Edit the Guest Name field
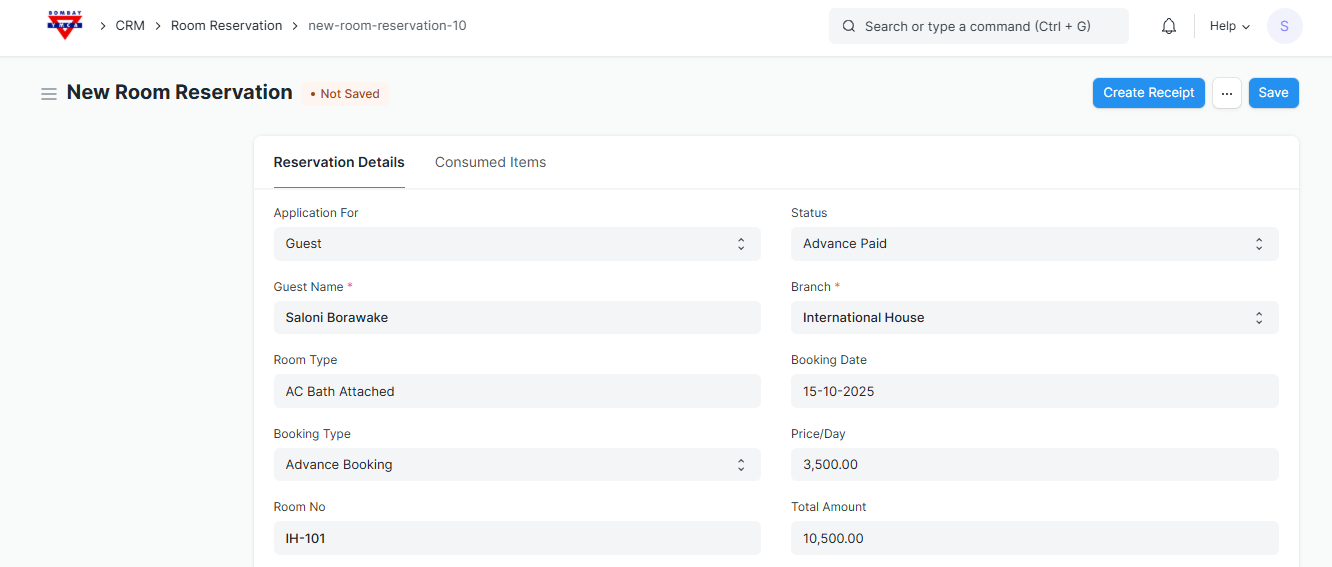The width and height of the screenshot is (1332, 567). tap(516, 318)
